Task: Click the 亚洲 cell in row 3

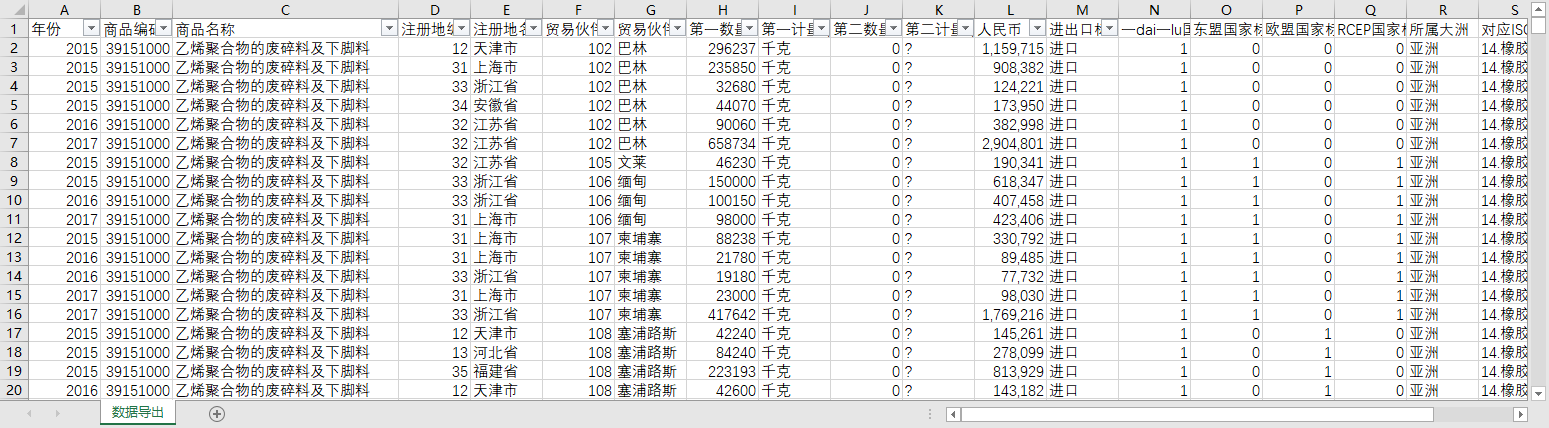Action: coord(1443,67)
